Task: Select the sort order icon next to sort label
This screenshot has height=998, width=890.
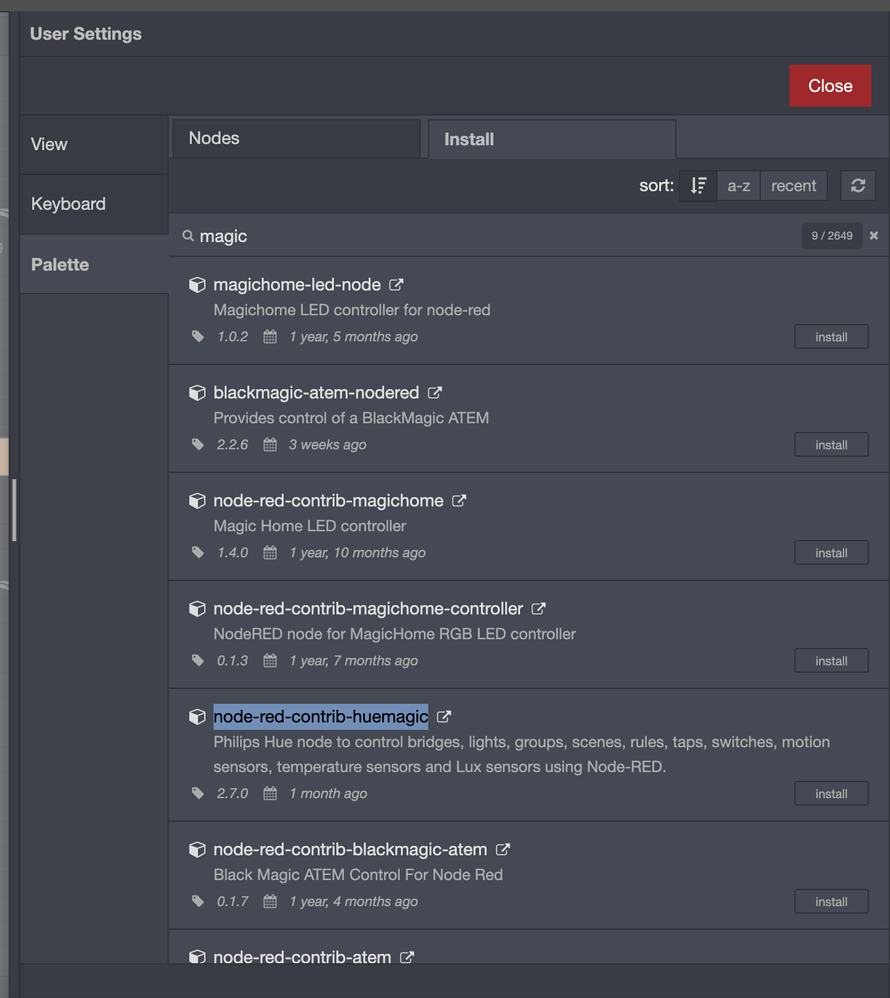Action: pos(697,185)
